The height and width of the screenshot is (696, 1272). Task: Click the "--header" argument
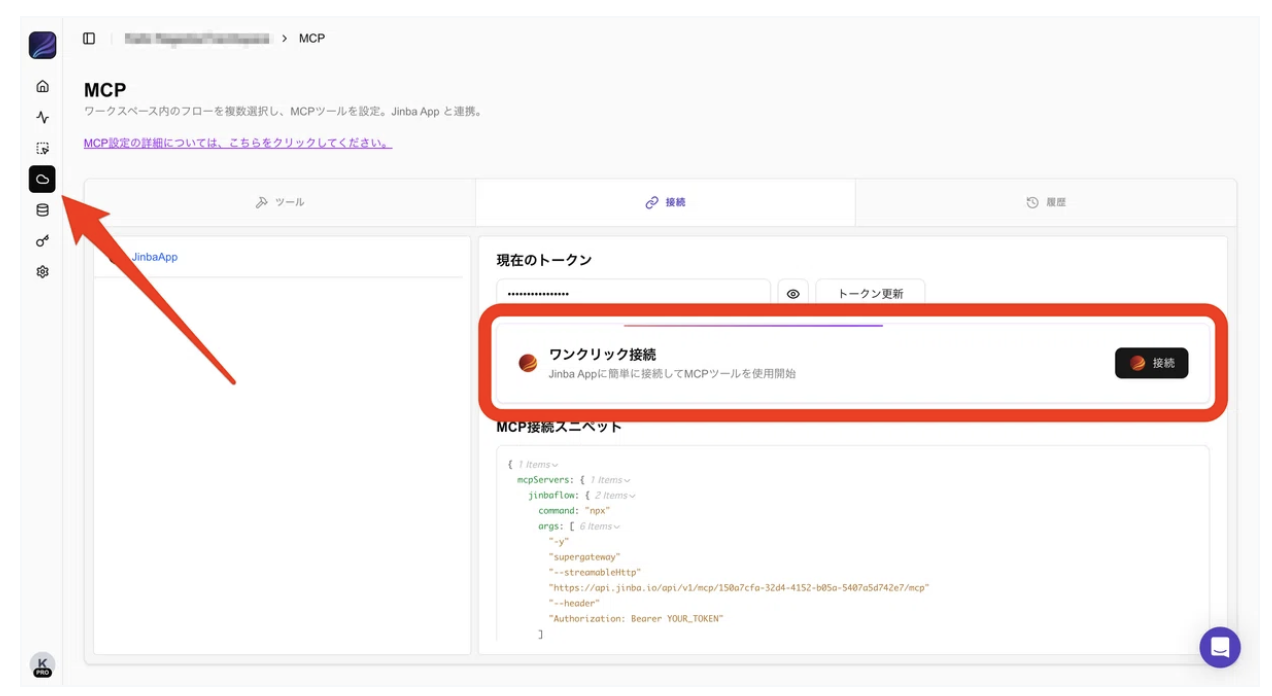pos(574,603)
